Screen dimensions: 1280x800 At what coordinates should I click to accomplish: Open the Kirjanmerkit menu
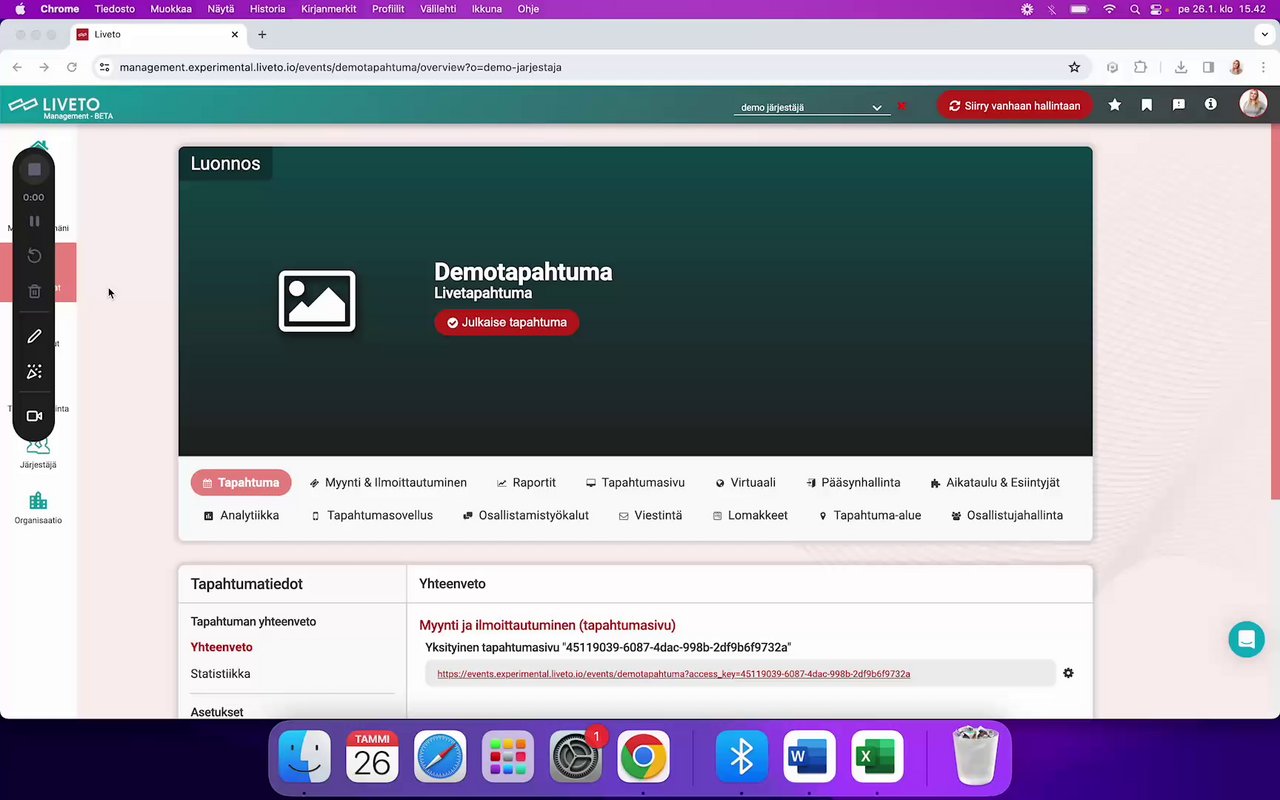coord(328,9)
